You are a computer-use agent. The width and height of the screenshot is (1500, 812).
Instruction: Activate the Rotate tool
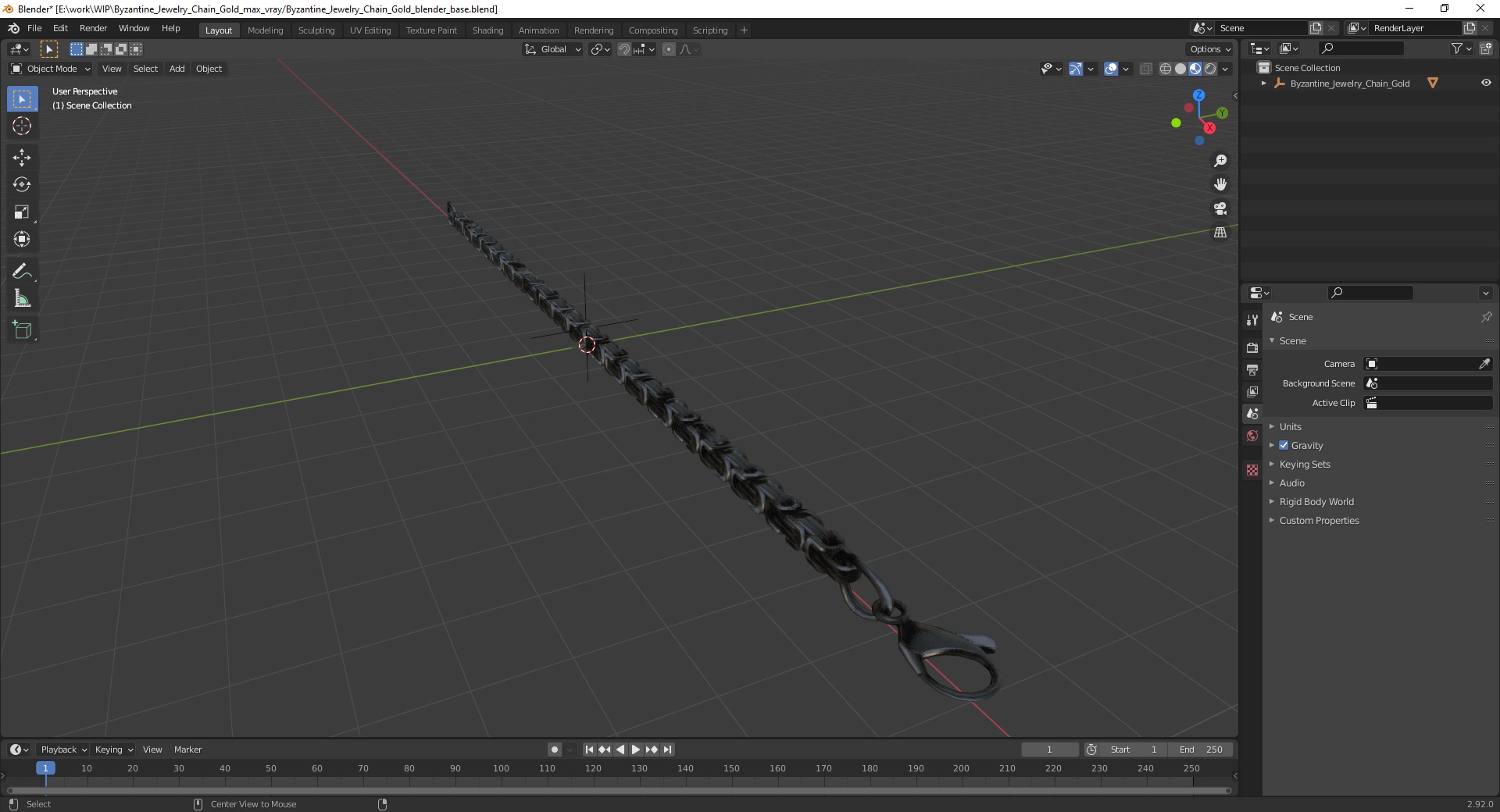22,184
